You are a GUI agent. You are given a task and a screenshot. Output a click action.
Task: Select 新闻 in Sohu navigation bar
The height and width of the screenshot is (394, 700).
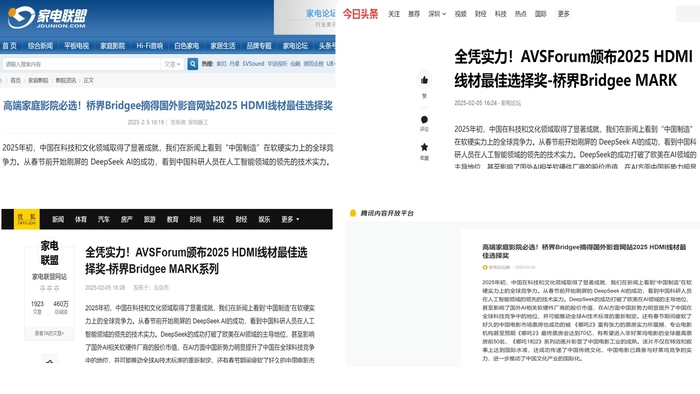tap(58, 219)
